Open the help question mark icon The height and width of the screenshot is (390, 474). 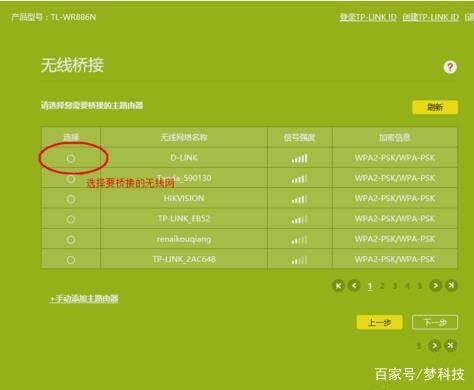click(x=450, y=67)
